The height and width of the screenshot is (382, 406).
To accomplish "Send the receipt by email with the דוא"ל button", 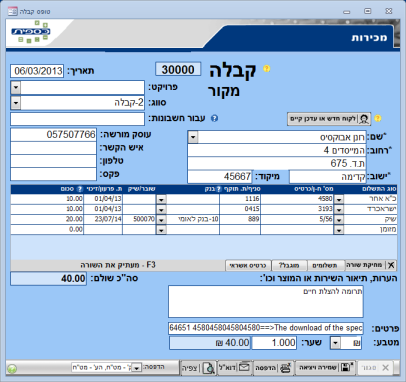I will coord(235,368).
